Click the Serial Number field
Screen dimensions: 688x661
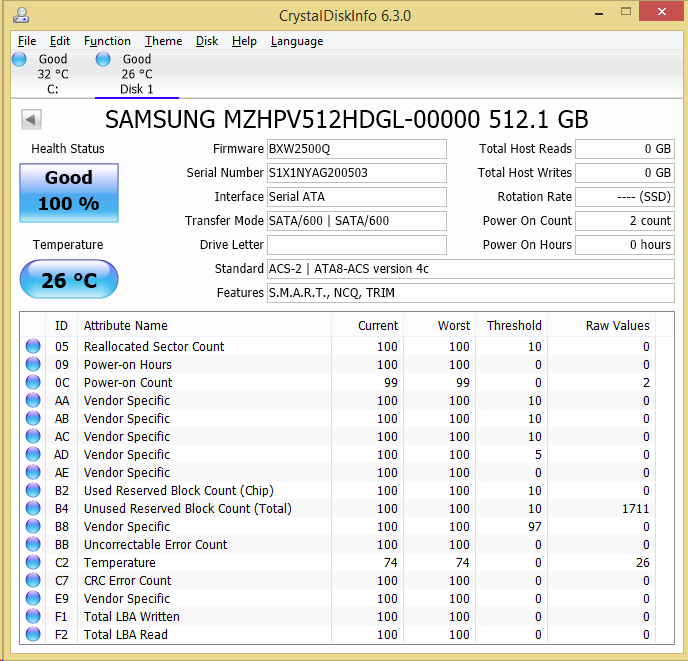(356, 173)
